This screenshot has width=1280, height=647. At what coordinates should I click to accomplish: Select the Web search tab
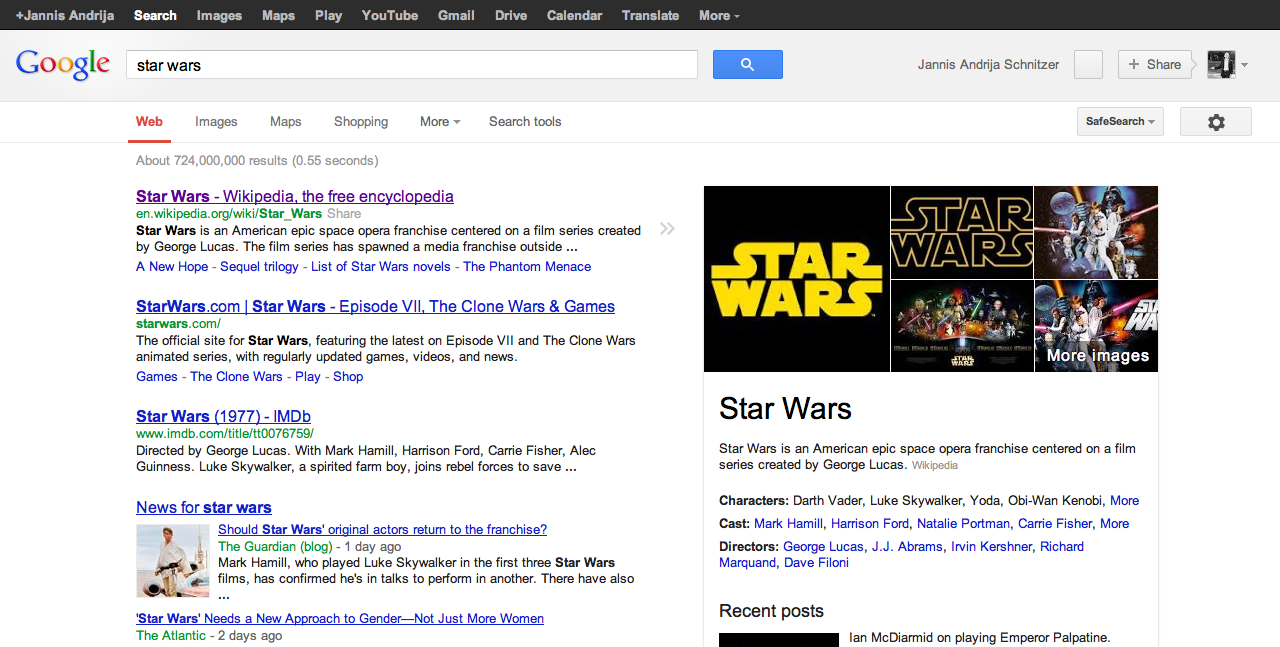(149, 122)
